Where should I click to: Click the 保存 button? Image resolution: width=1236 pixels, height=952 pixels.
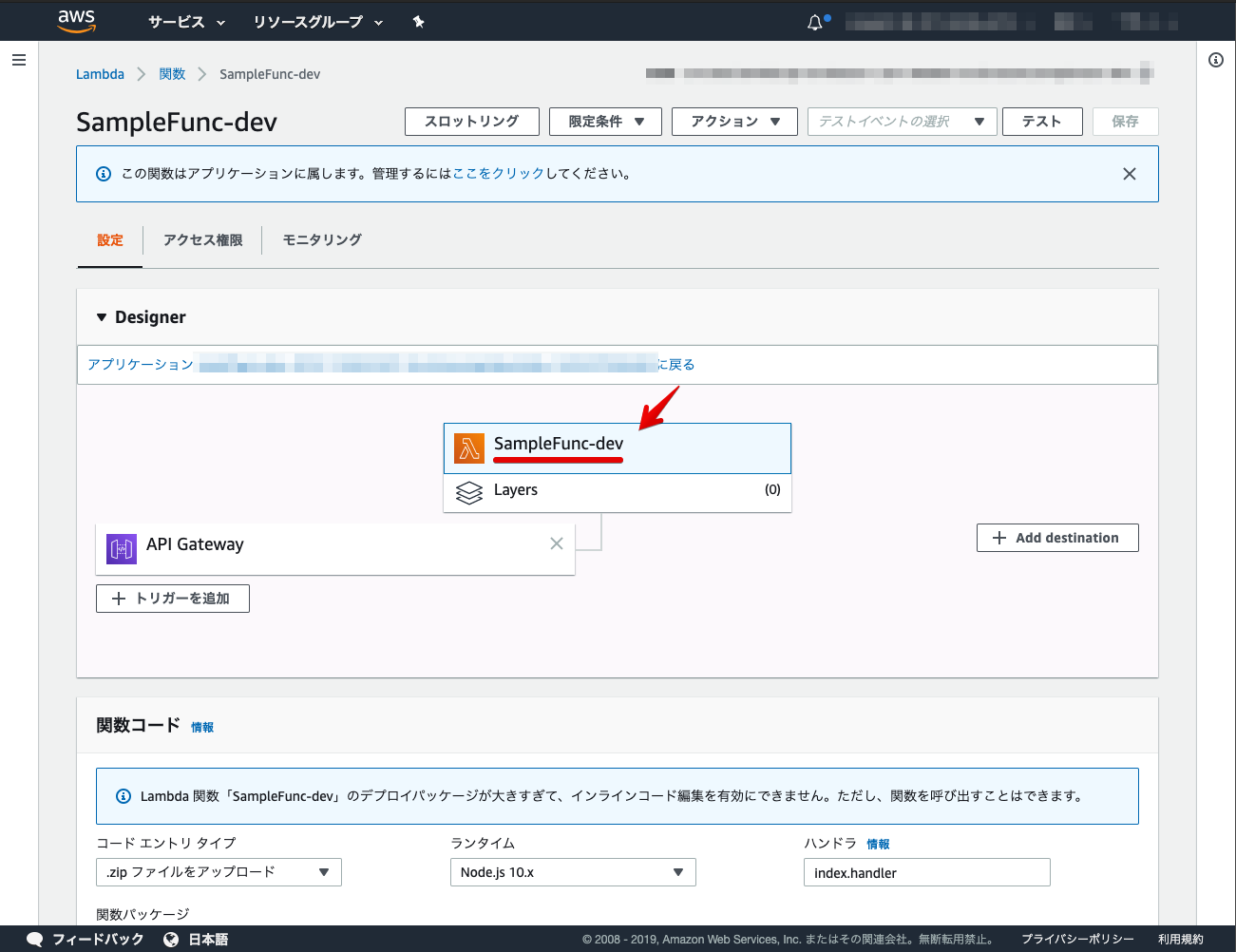pyautogui.click(x=1126, y=122)
